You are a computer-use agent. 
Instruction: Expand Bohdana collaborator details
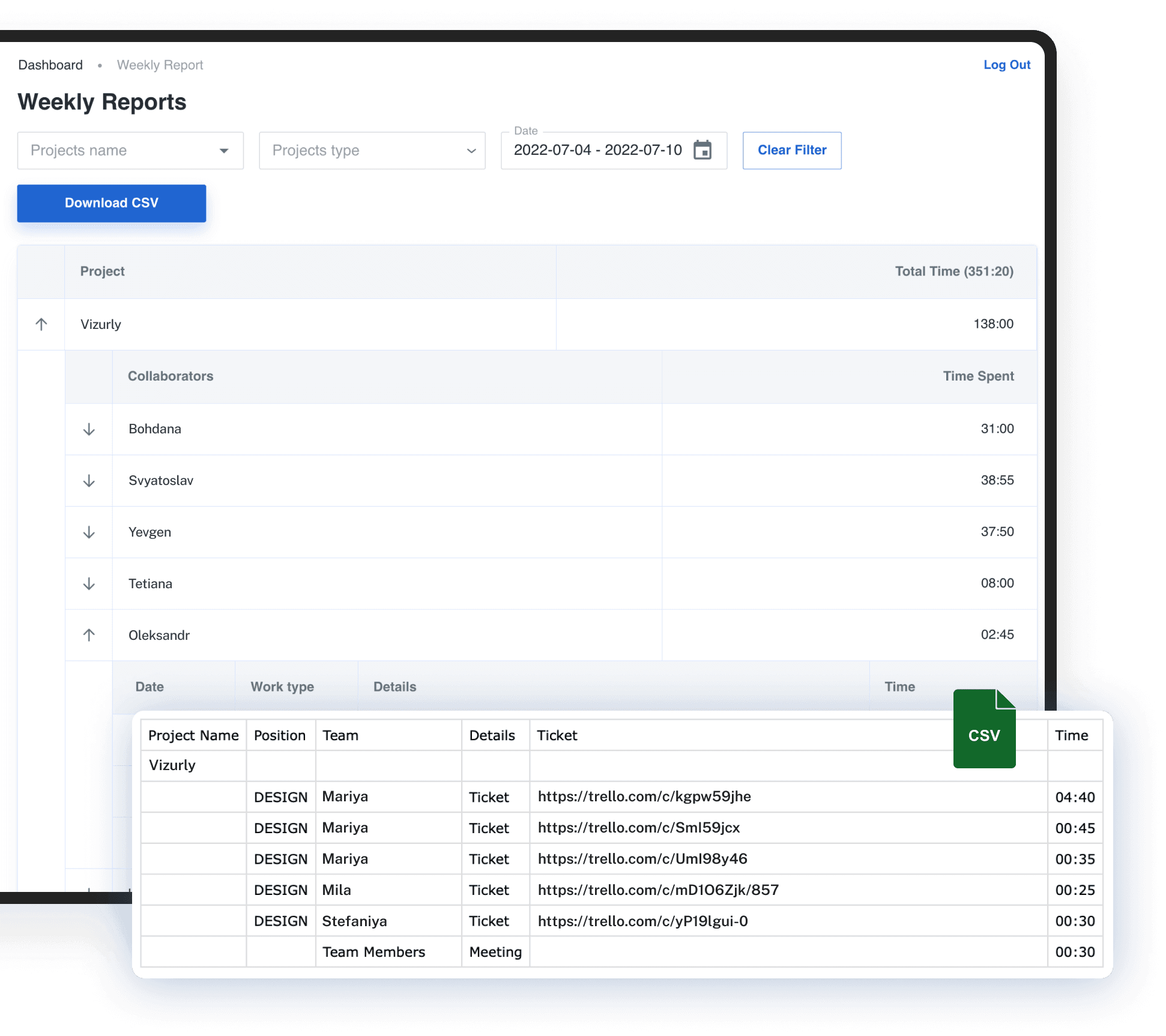pos(89,428)
